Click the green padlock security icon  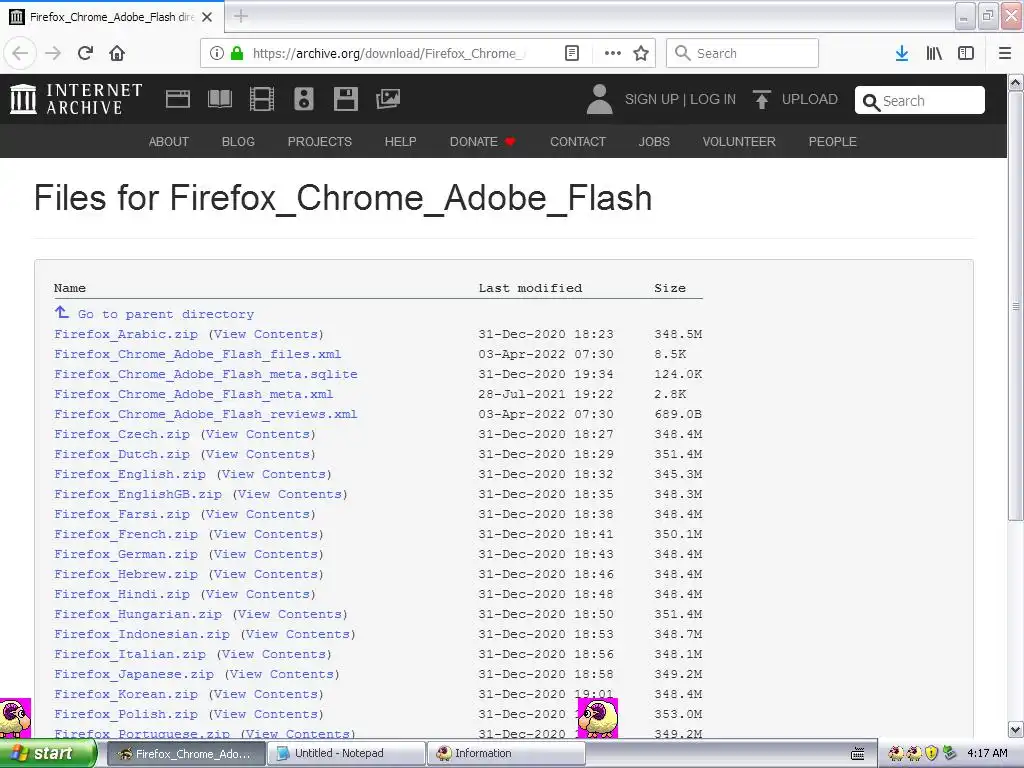237,53
